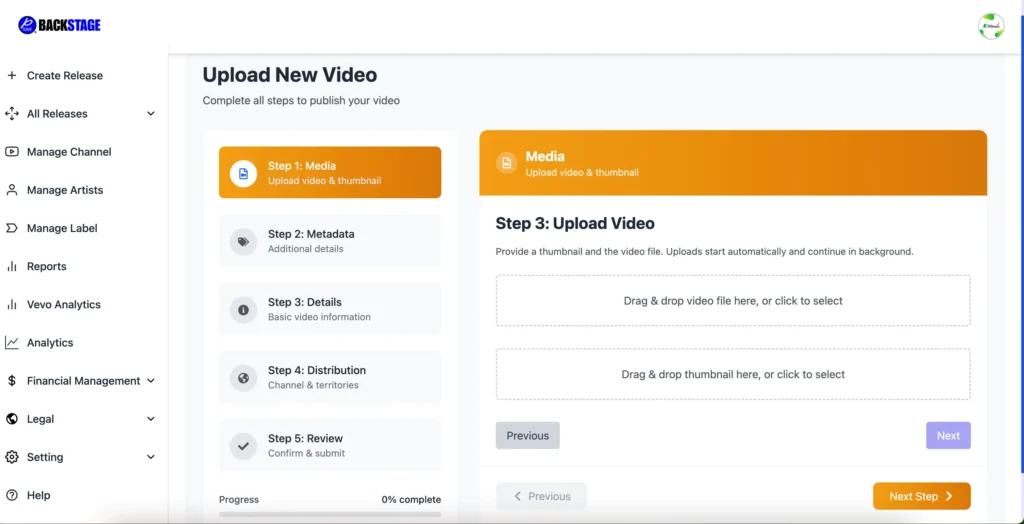Screen dimensions: 1024x524
Task: Select the Step 1: Media tab
Action: click(329, 173)
